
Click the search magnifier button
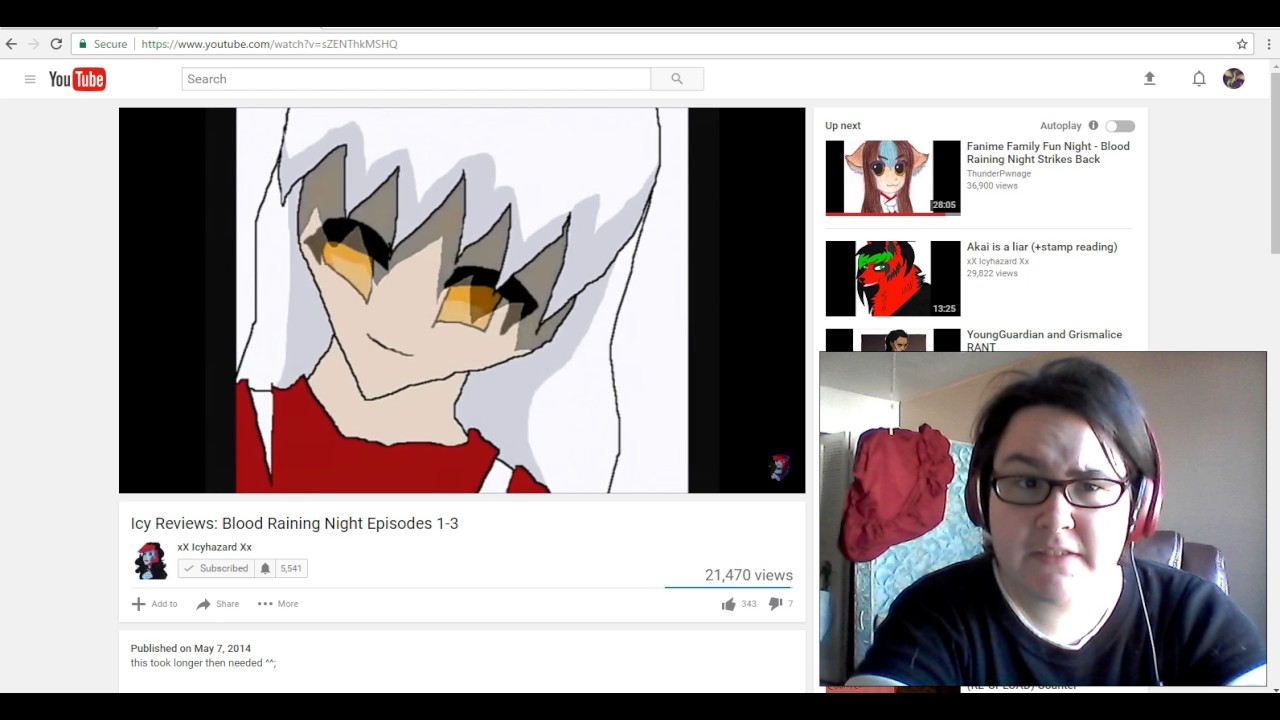coord(677,79)
